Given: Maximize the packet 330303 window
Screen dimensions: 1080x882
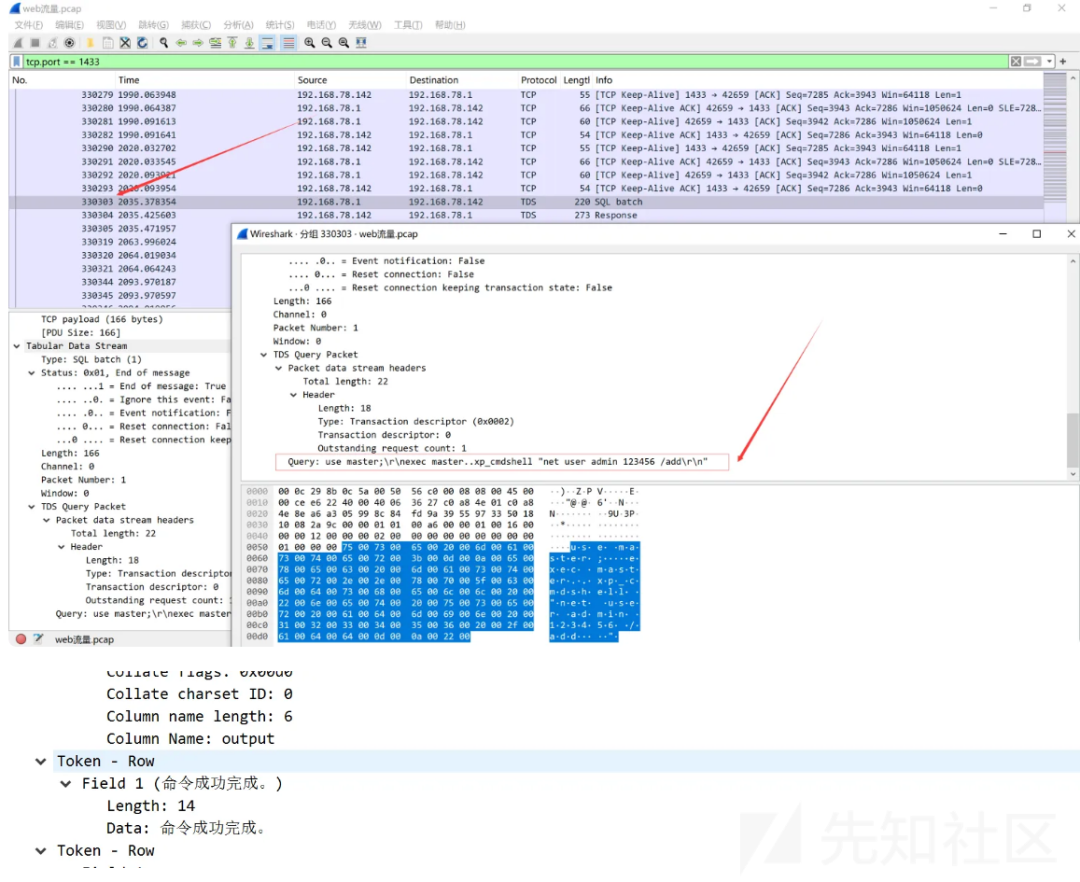Looking at the screenshot, I should coord(1037,234).
